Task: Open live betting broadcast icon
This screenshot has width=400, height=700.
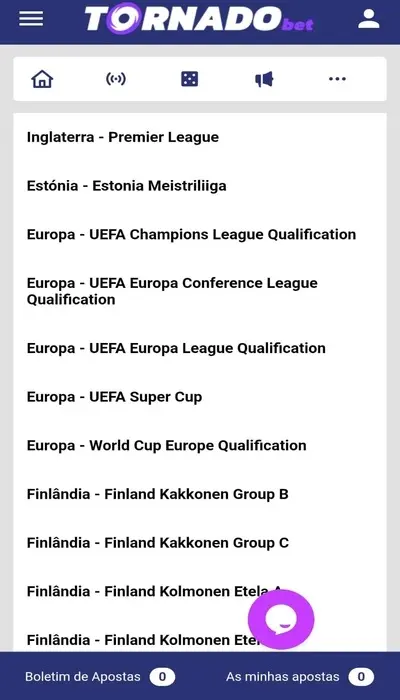Action: click(x=116, y=79)
